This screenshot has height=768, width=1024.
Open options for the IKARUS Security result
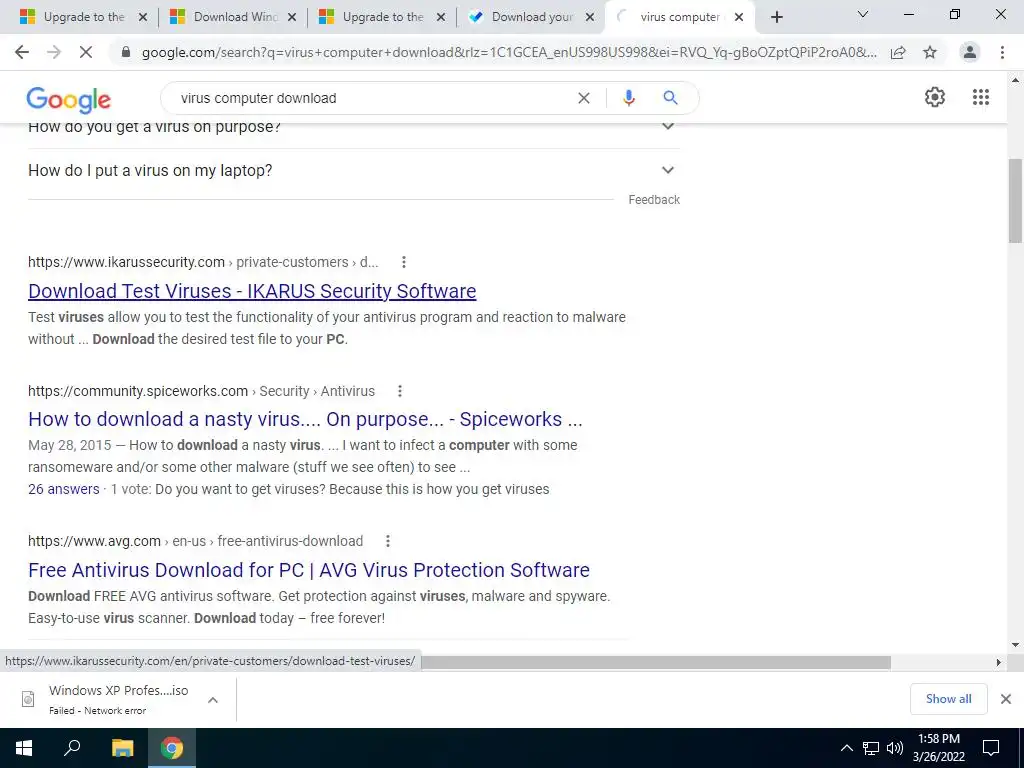click(x=404, y=262)
